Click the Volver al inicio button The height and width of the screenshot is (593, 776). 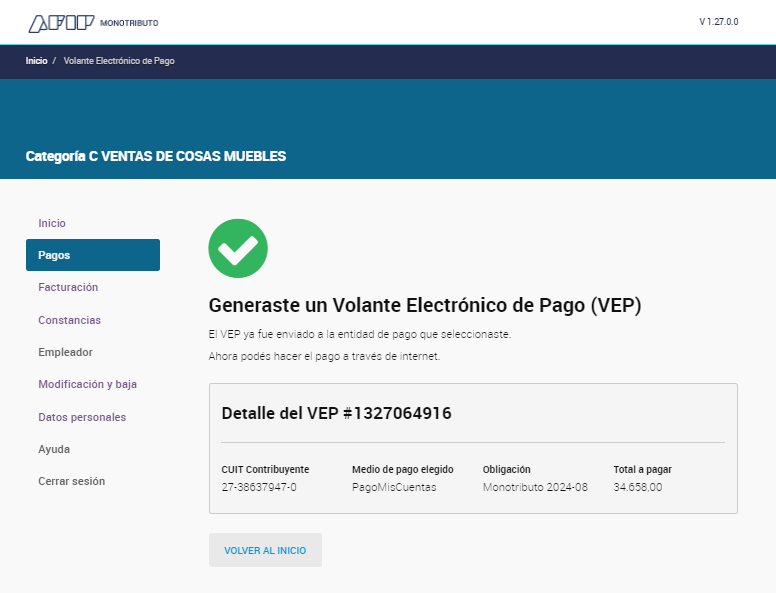[x=265, y=550]
